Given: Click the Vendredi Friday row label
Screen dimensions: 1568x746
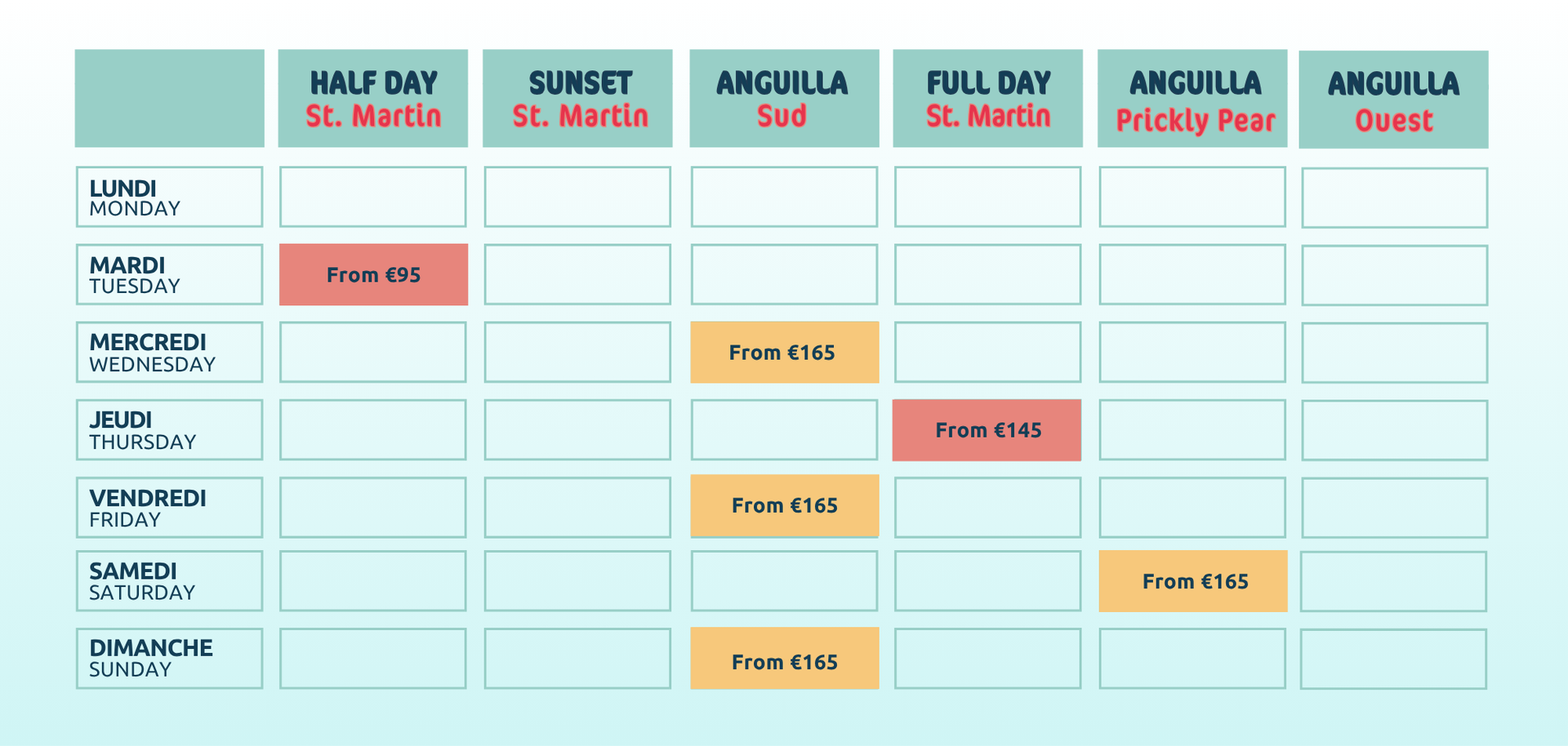Looking at the screenshot, I should pos(169,507).
